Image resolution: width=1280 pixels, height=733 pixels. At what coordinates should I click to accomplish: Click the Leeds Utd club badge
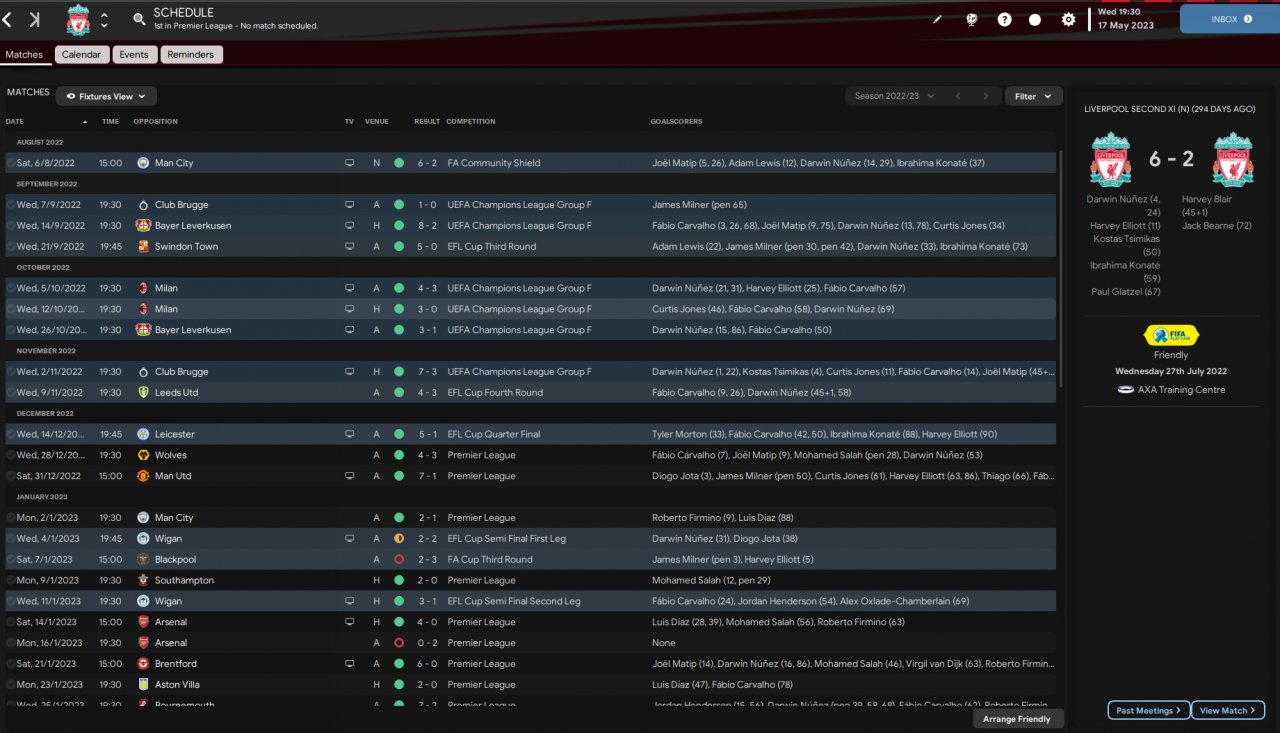click(143, 393)
